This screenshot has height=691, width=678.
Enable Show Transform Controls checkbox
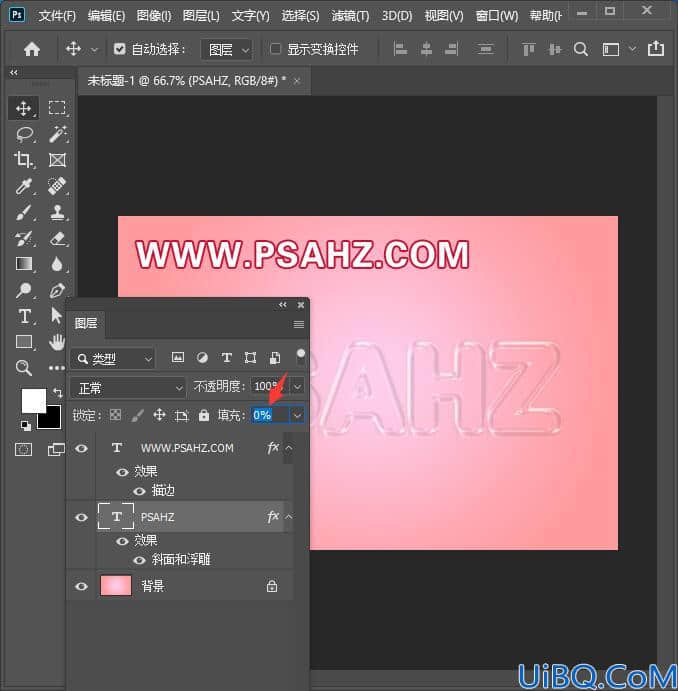[275, 49]
